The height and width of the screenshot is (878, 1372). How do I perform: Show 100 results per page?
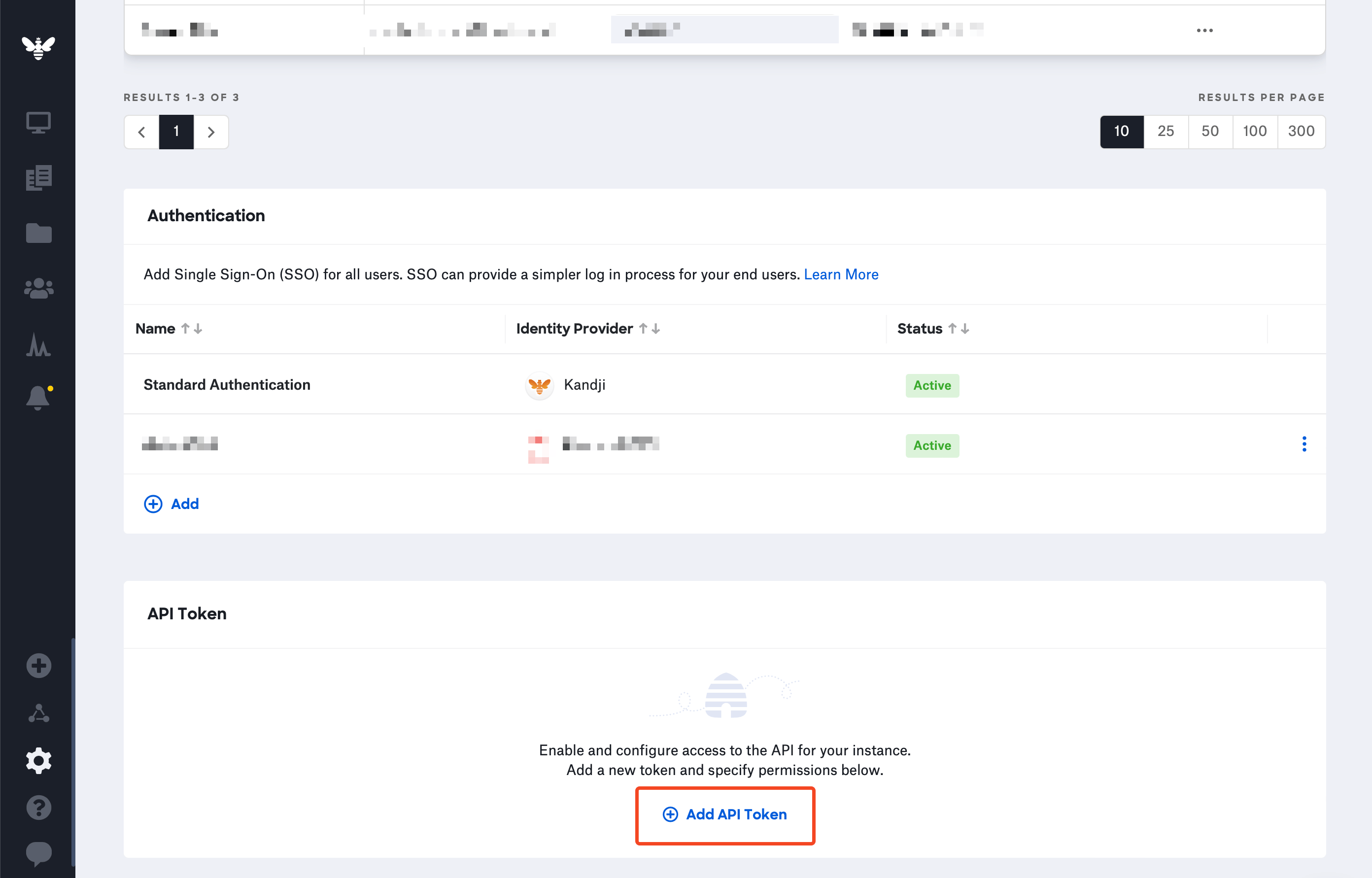point(1255,132)
